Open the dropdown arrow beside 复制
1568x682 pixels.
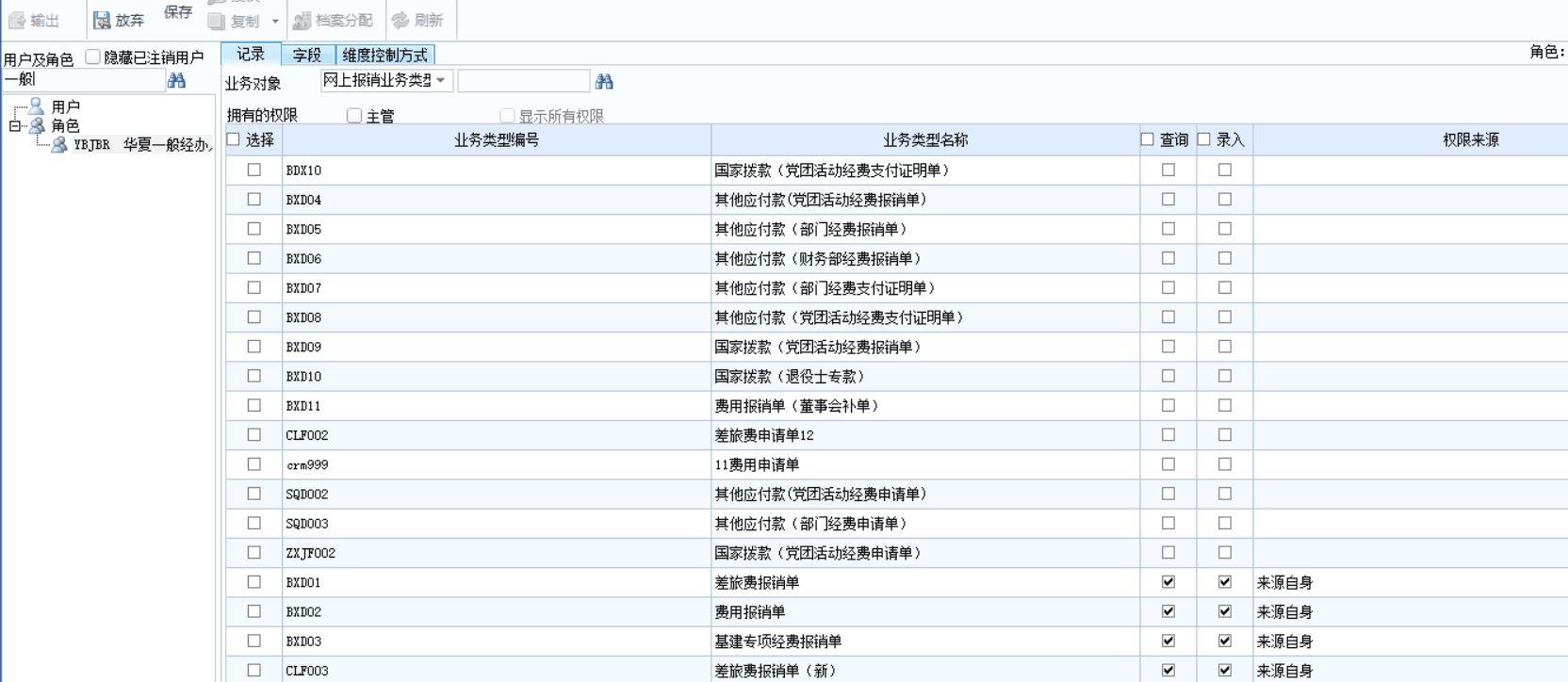coord(275,21)
